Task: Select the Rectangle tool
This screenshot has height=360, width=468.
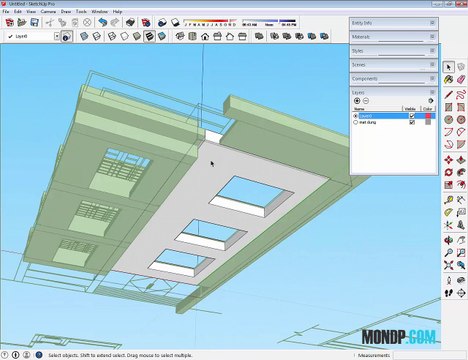Action: [449, 107]
